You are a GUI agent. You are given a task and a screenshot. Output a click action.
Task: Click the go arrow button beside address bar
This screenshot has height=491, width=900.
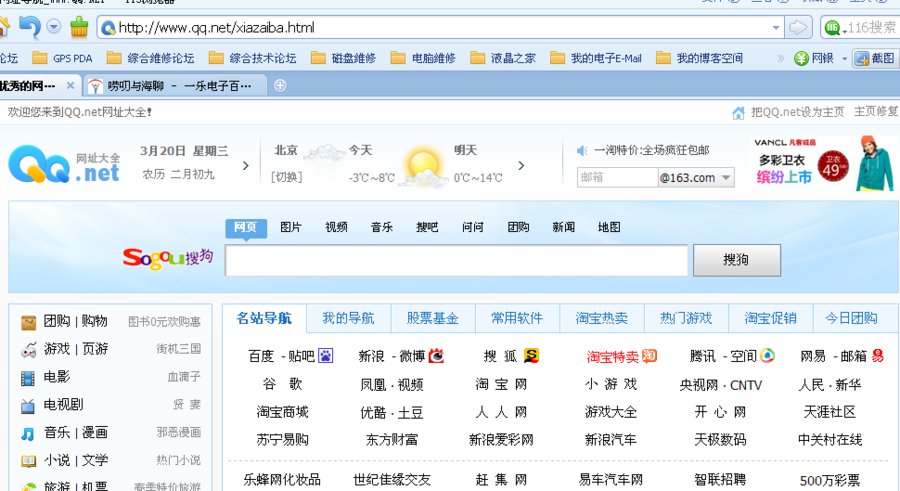[x=798, y=28]
